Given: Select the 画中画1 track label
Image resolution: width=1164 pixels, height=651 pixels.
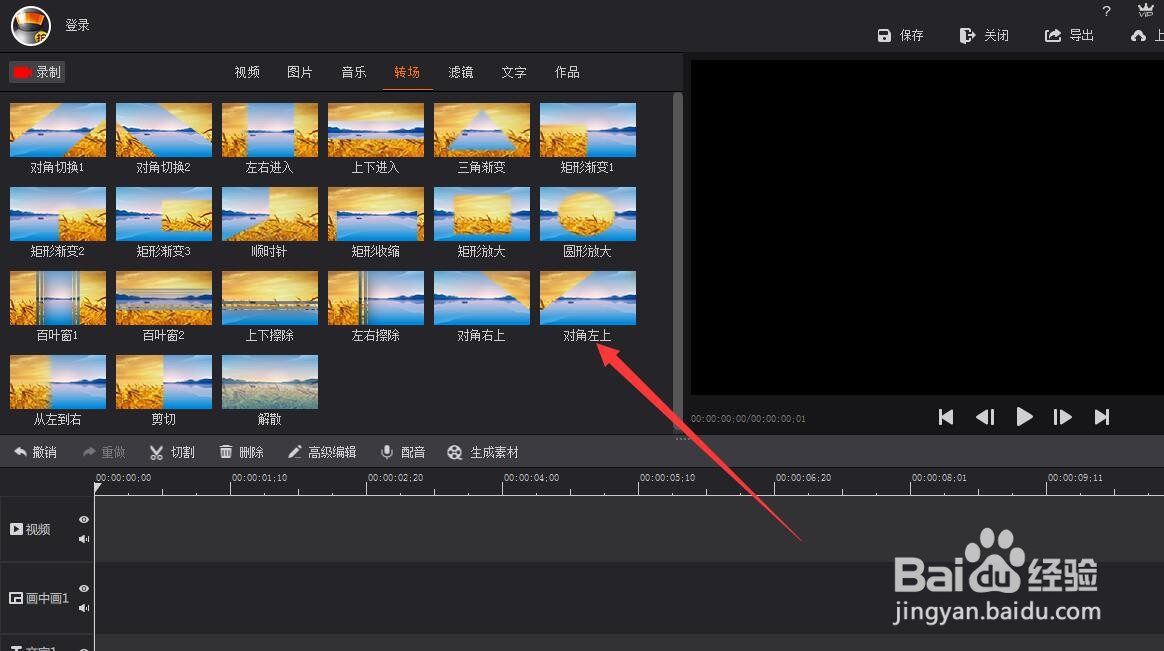Looking at the screenshot, I should [x=39, y=598].
